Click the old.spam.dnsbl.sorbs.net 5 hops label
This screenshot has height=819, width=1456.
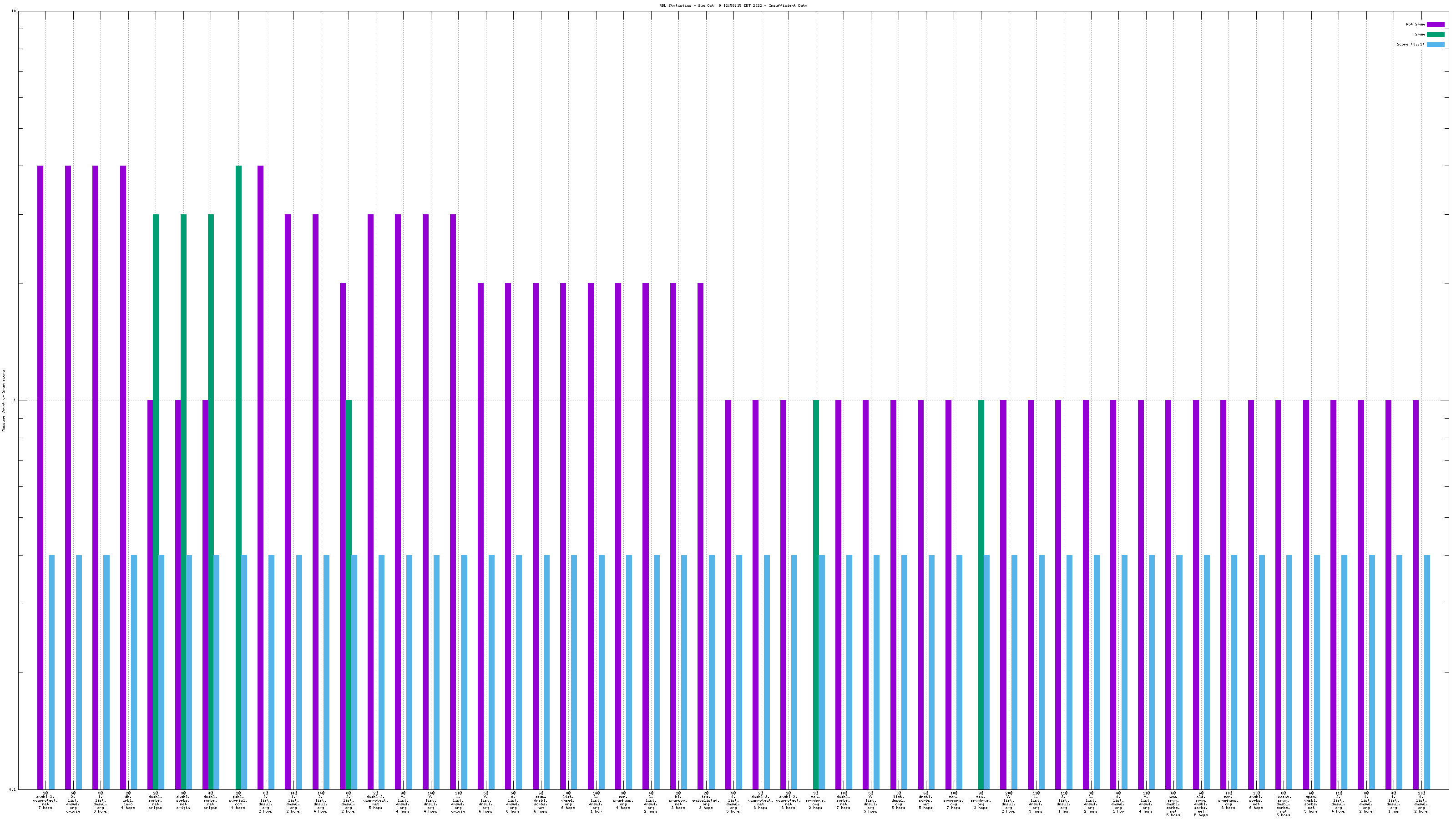coord(1201,804)
